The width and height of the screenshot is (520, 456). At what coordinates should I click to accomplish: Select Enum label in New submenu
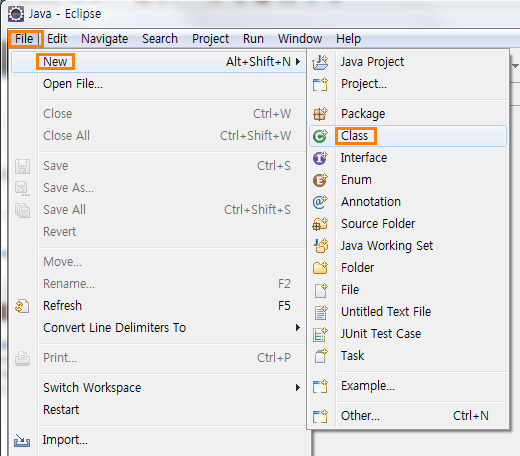pyautogui.click(x=356, y=180)
